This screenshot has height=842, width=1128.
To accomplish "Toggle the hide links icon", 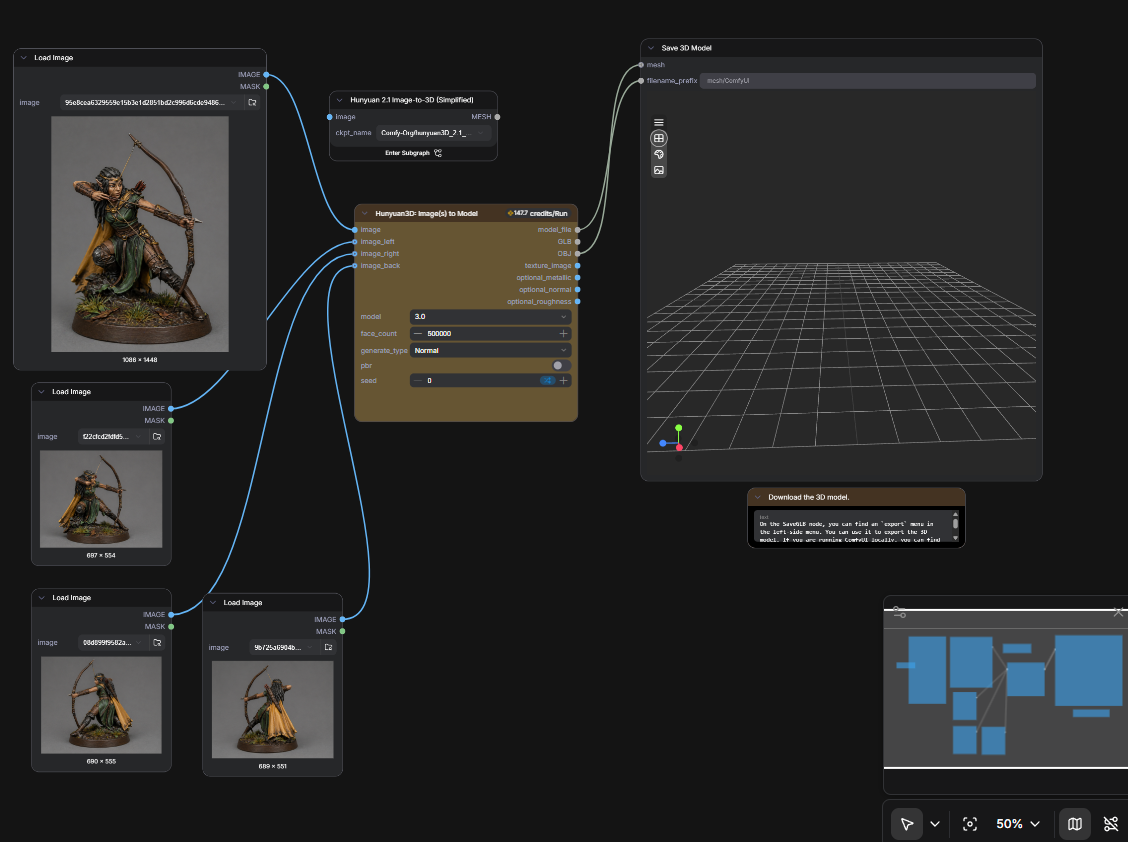I will [1111, 824].
